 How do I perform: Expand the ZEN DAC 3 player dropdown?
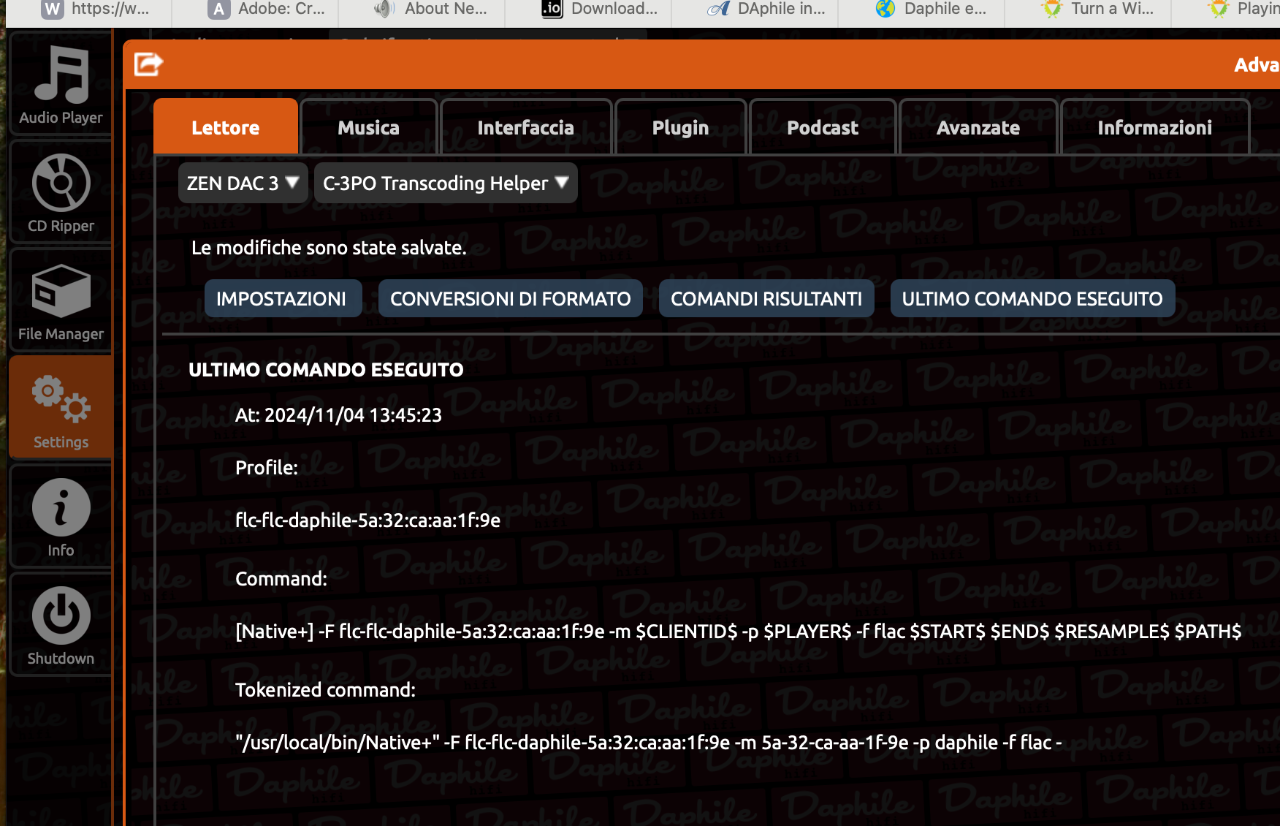(243, 183)
